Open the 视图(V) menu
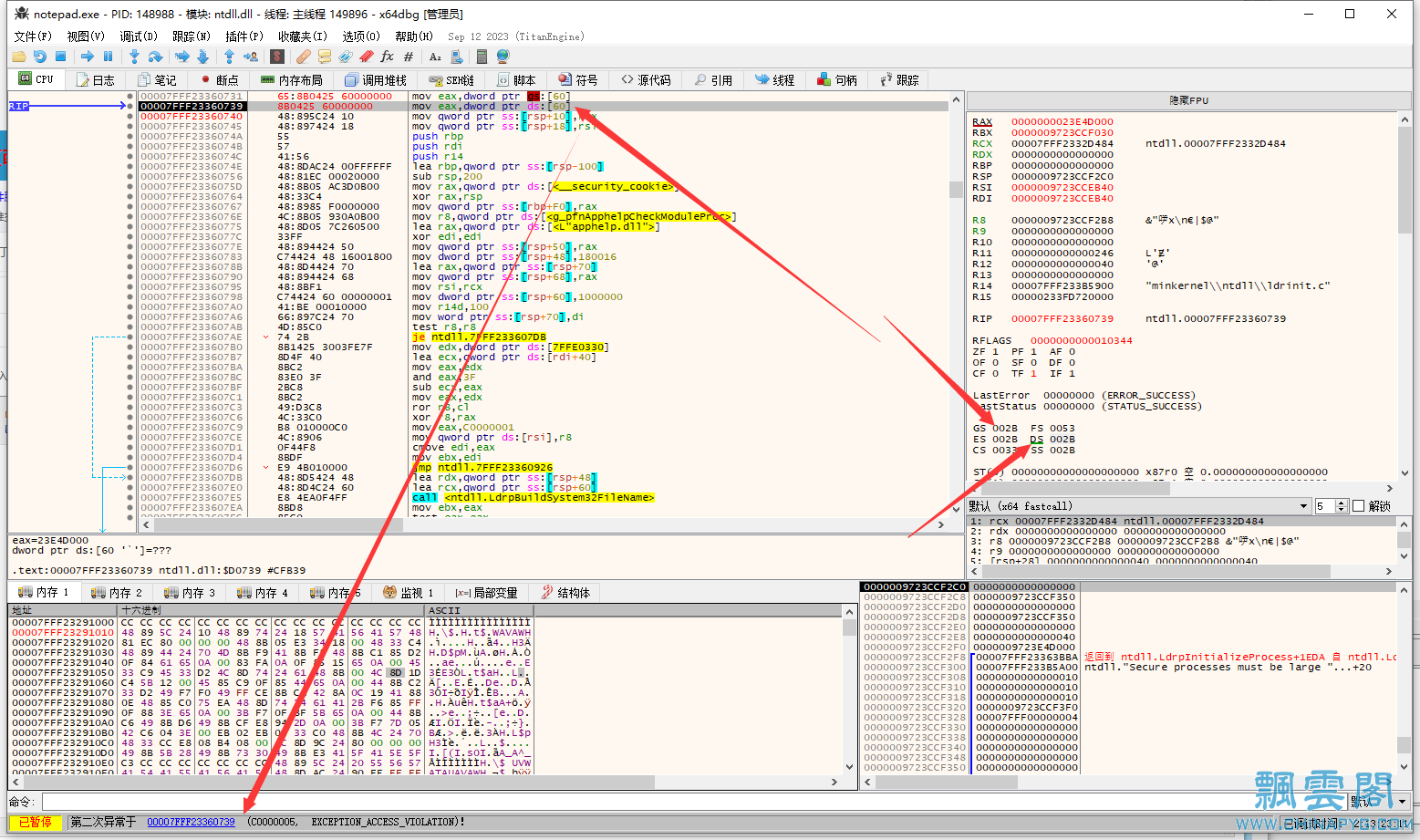Image resolution: width=1420 pixels, height=840 pixels. point(86,36)
